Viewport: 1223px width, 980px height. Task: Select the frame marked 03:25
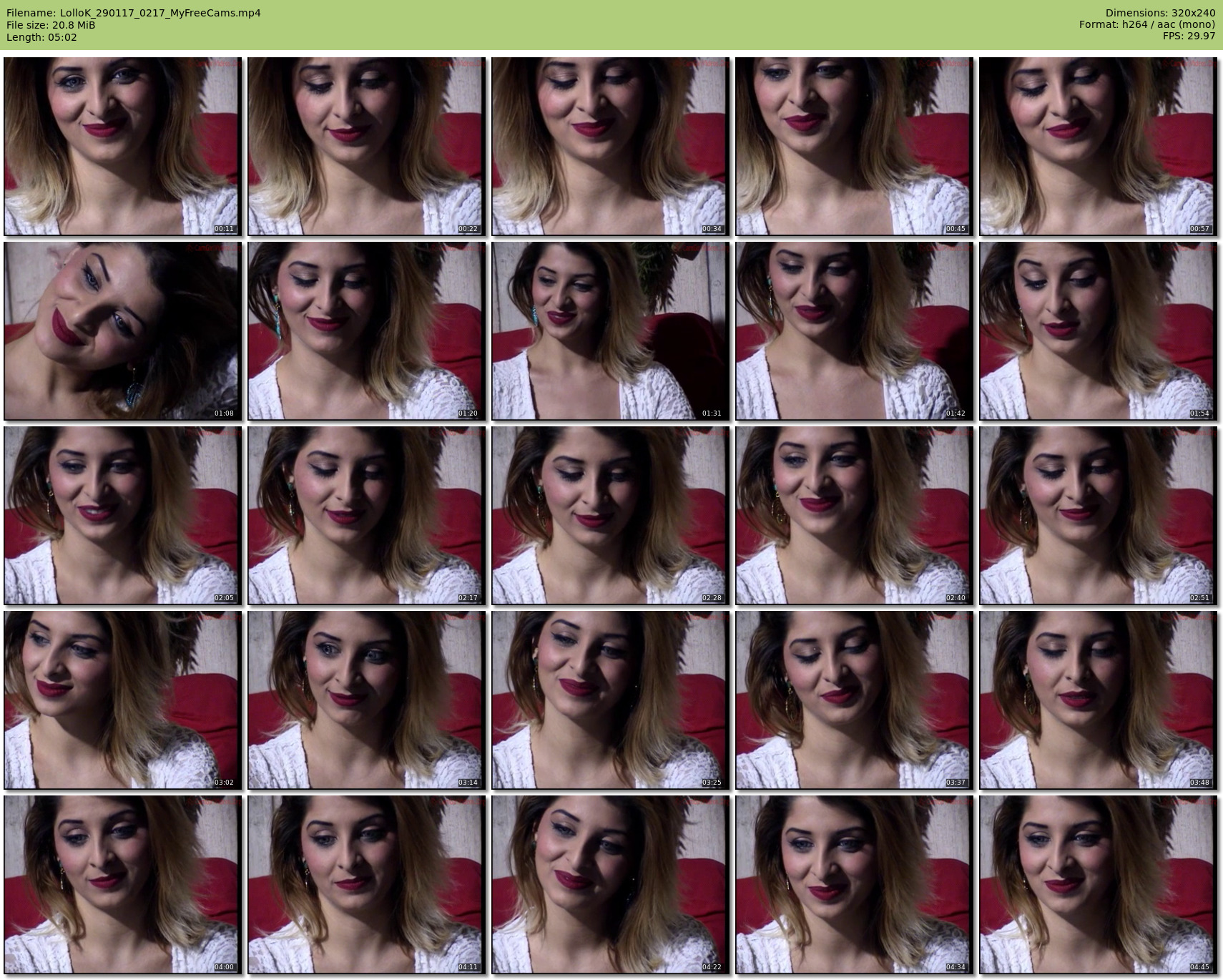pos(610,700)
